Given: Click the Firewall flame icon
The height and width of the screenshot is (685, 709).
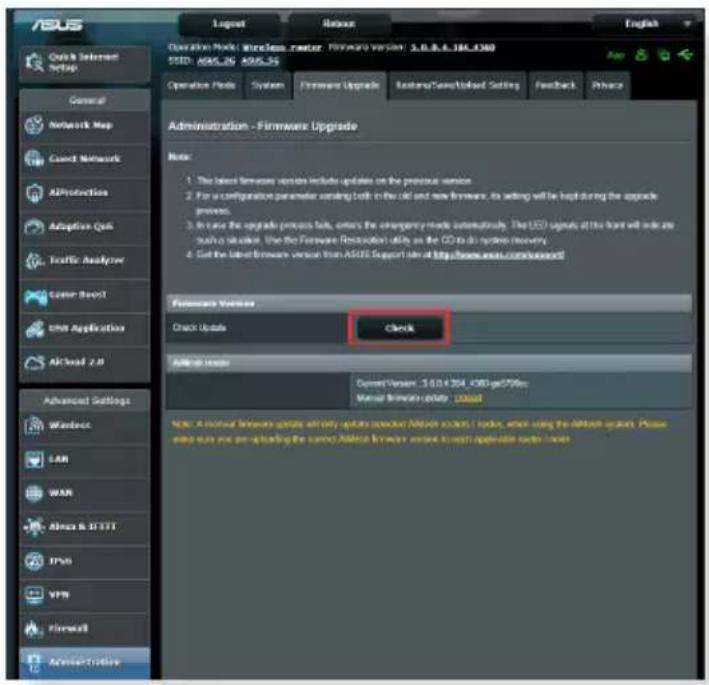Looking at the screenshot, I should coord(34,628).
